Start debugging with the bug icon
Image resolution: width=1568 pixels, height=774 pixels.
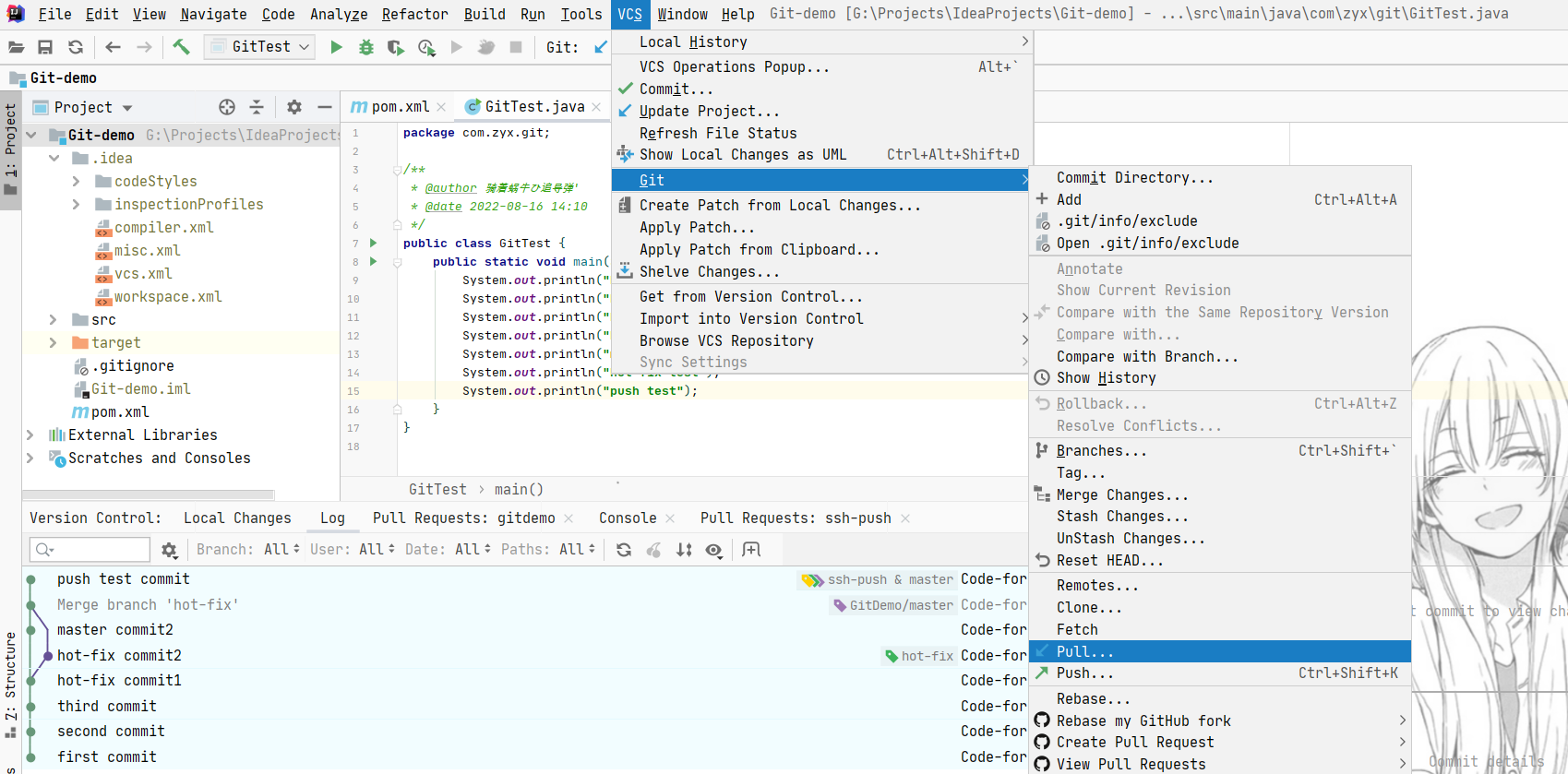(x=366, y=47)
